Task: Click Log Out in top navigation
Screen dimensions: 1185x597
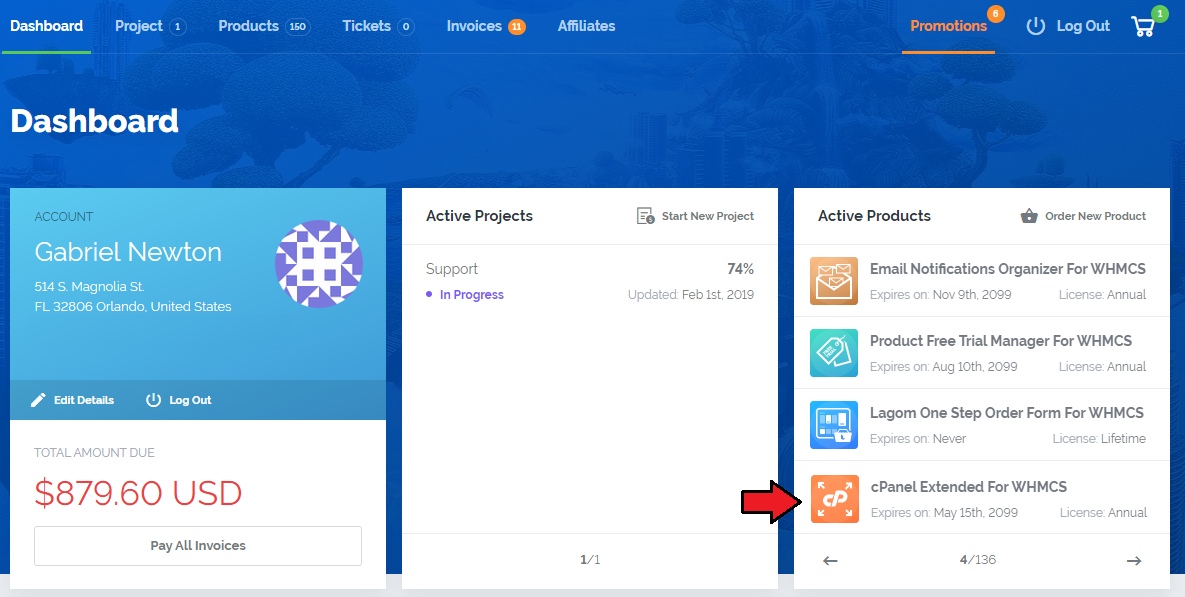Action: point(1083,26)
